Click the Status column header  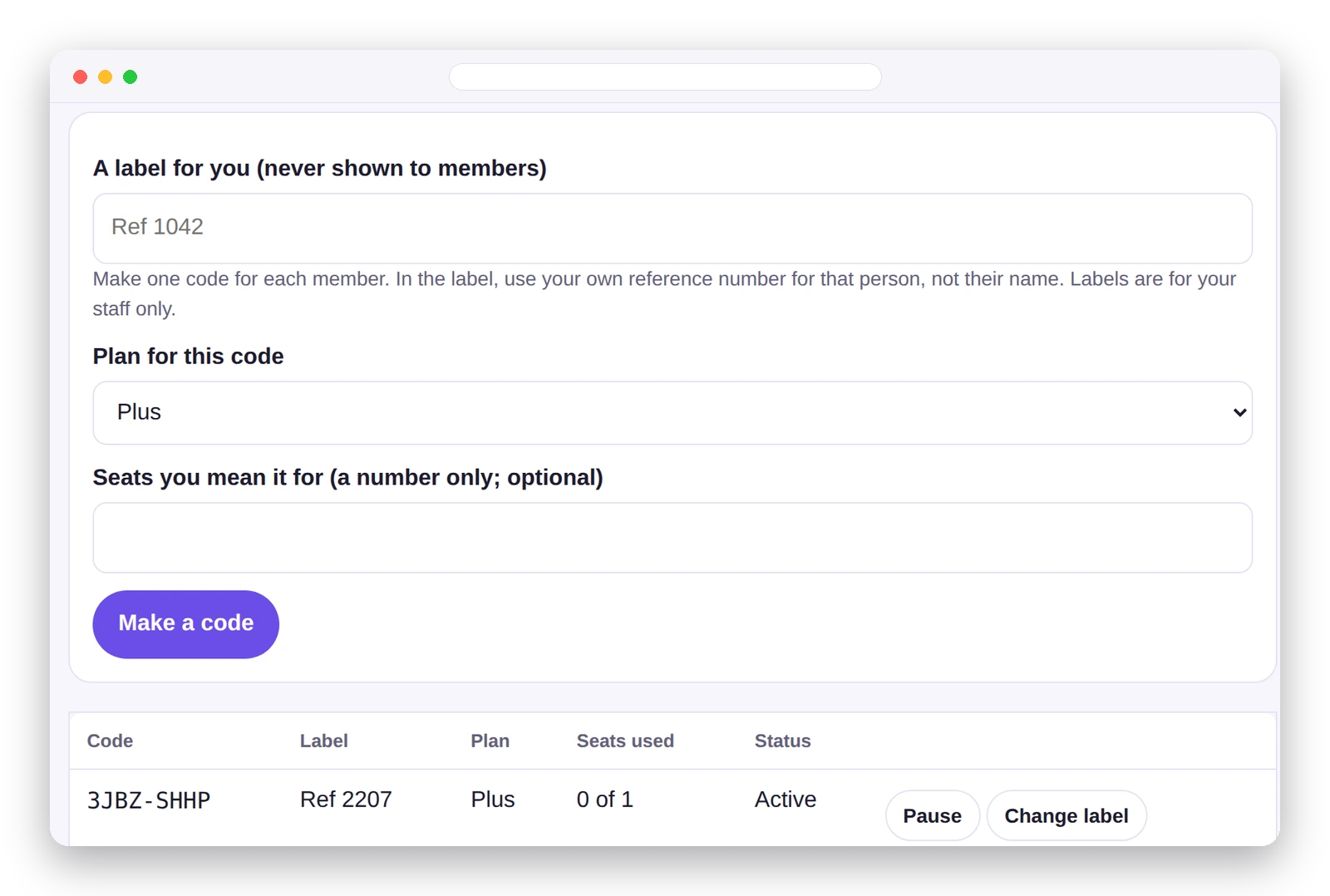pos(783,741)
